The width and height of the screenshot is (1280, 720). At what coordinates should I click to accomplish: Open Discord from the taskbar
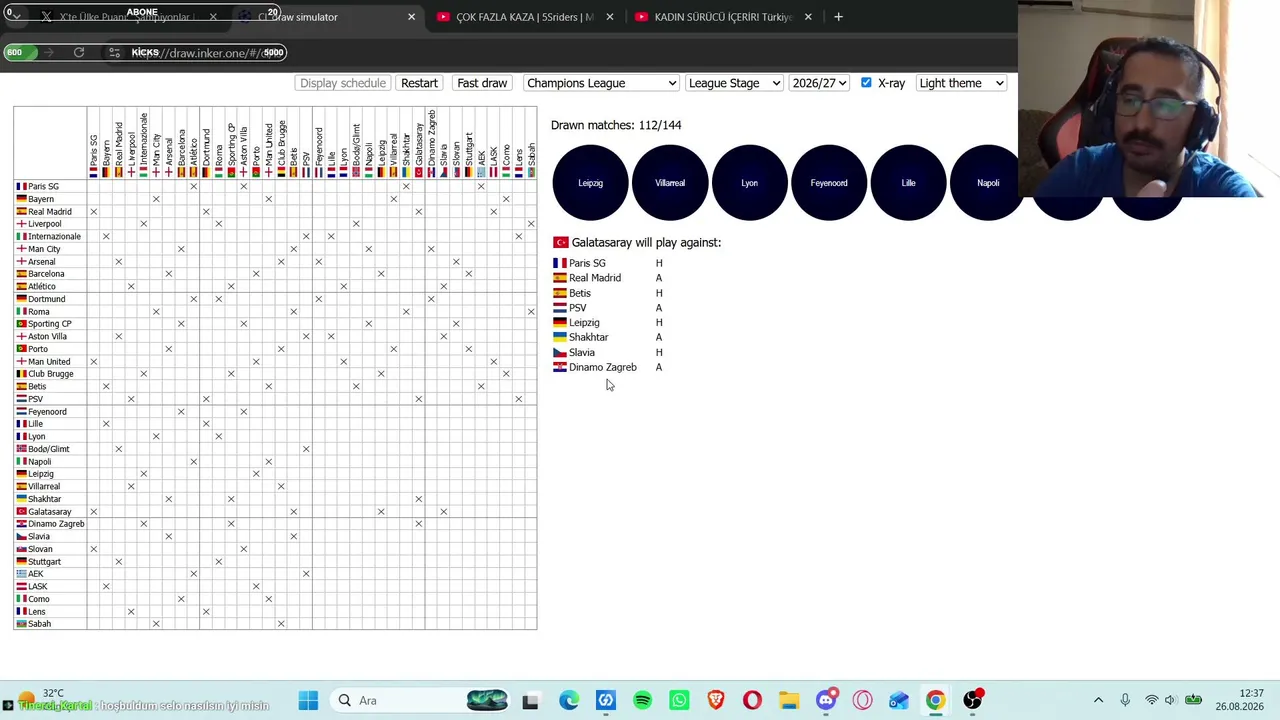[x=826, y=700]
